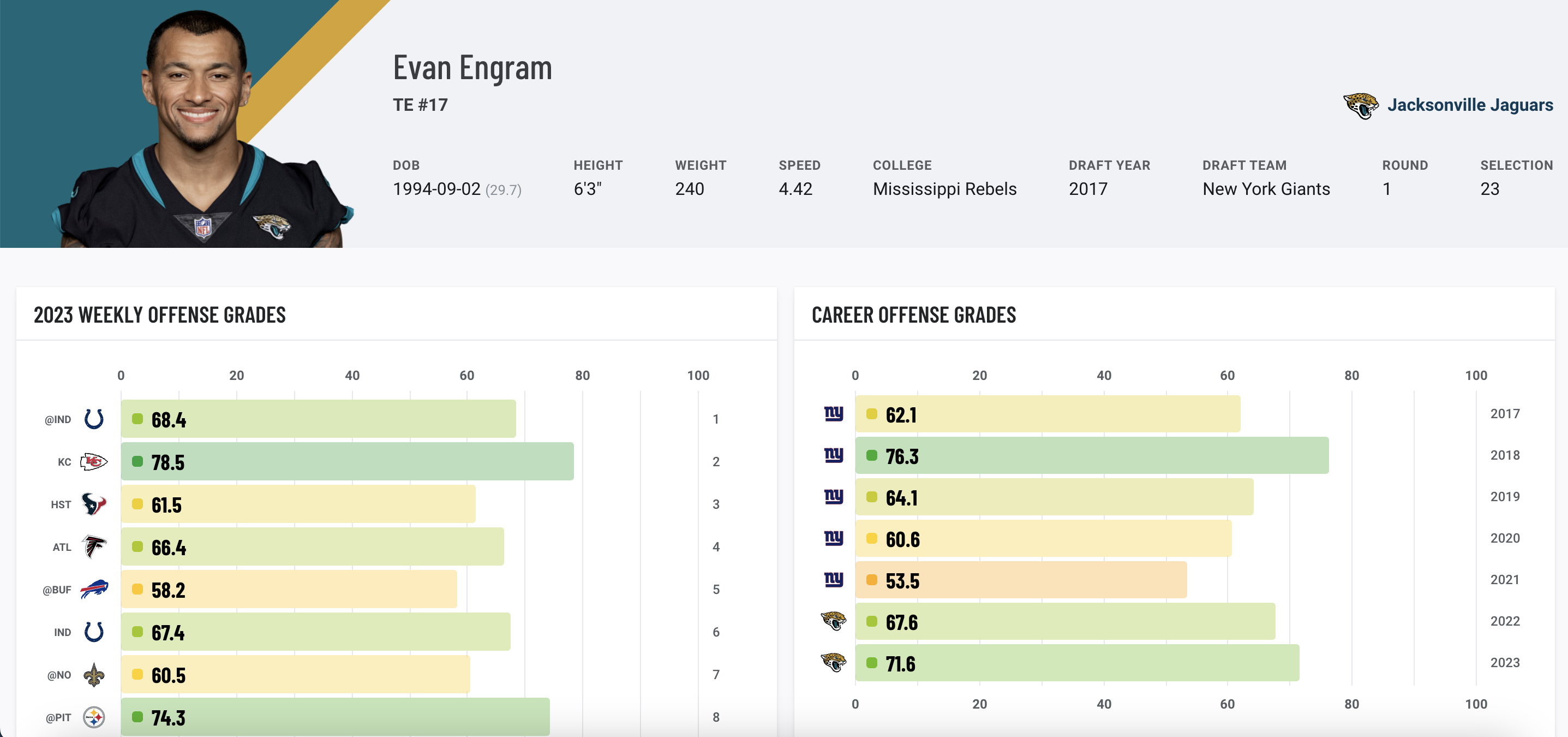Select the Texans logo next to HST

[94, 504]
